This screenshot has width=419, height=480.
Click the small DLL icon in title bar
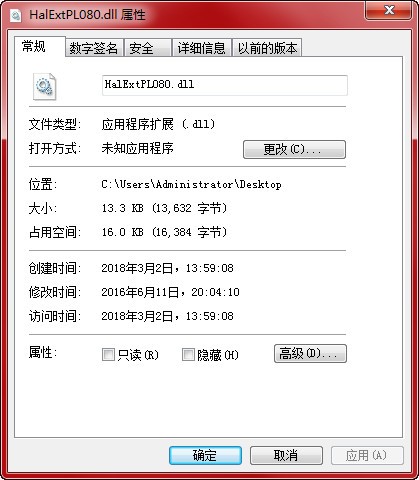tap(15, 15)
